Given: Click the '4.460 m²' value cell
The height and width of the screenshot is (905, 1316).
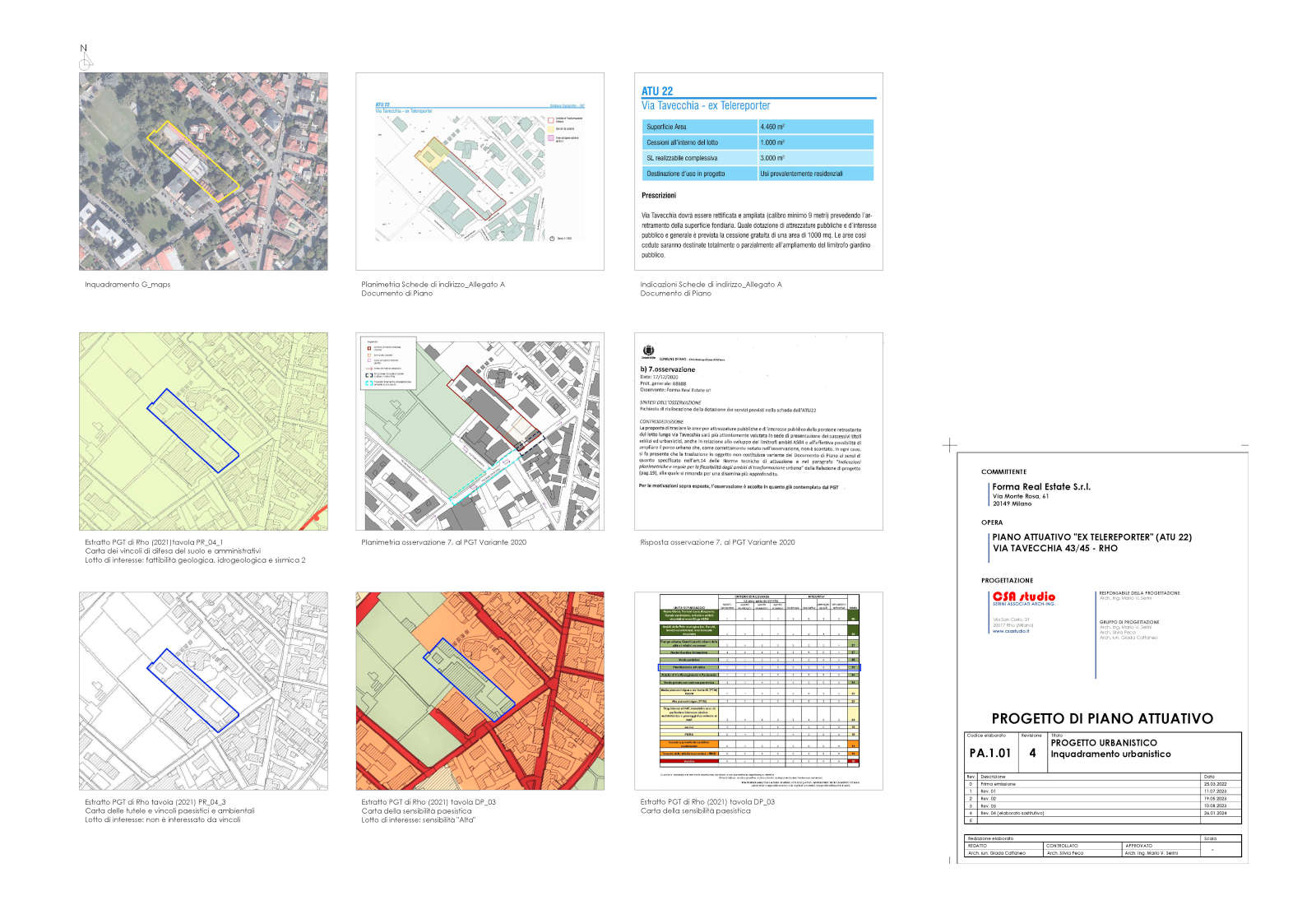Looking at the screenshot, I should pyautogui.click(x=815, y=127).
